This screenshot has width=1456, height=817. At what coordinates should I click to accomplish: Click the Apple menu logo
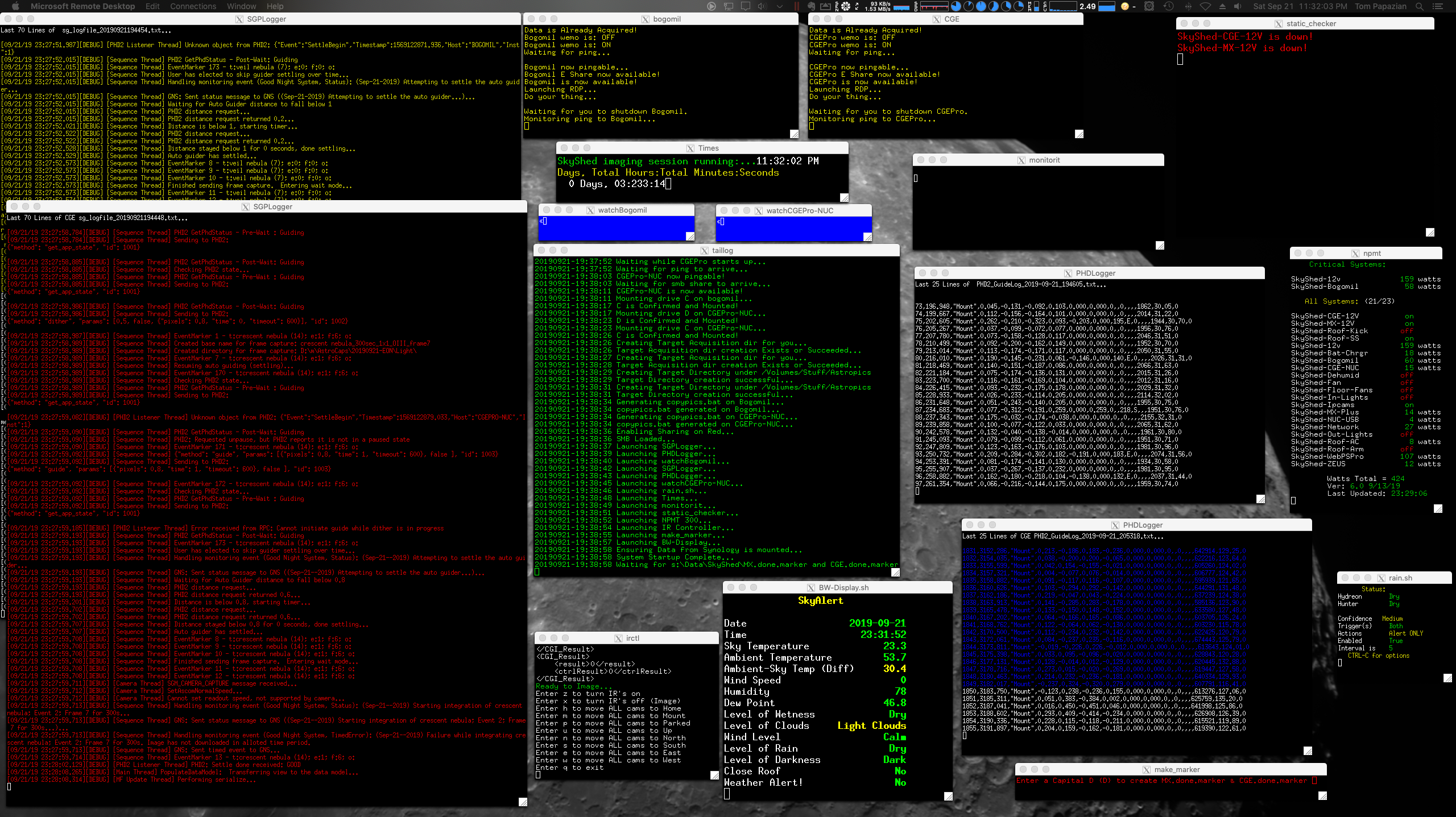coord(15,6)
